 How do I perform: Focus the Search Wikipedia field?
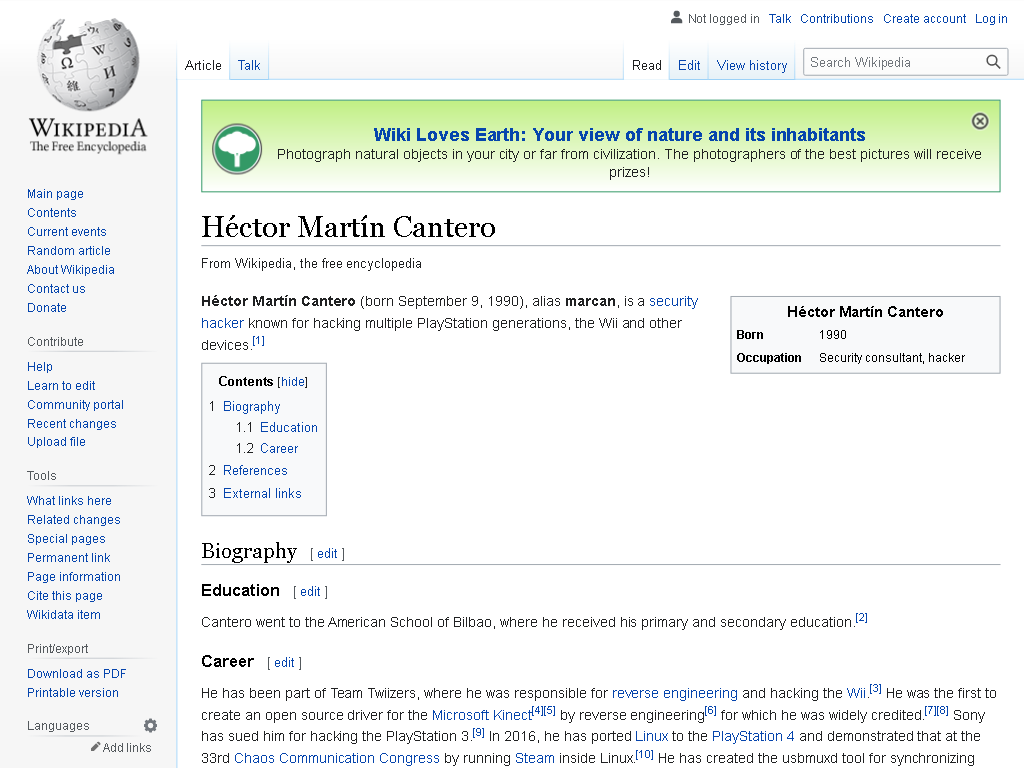coord(893,62)
